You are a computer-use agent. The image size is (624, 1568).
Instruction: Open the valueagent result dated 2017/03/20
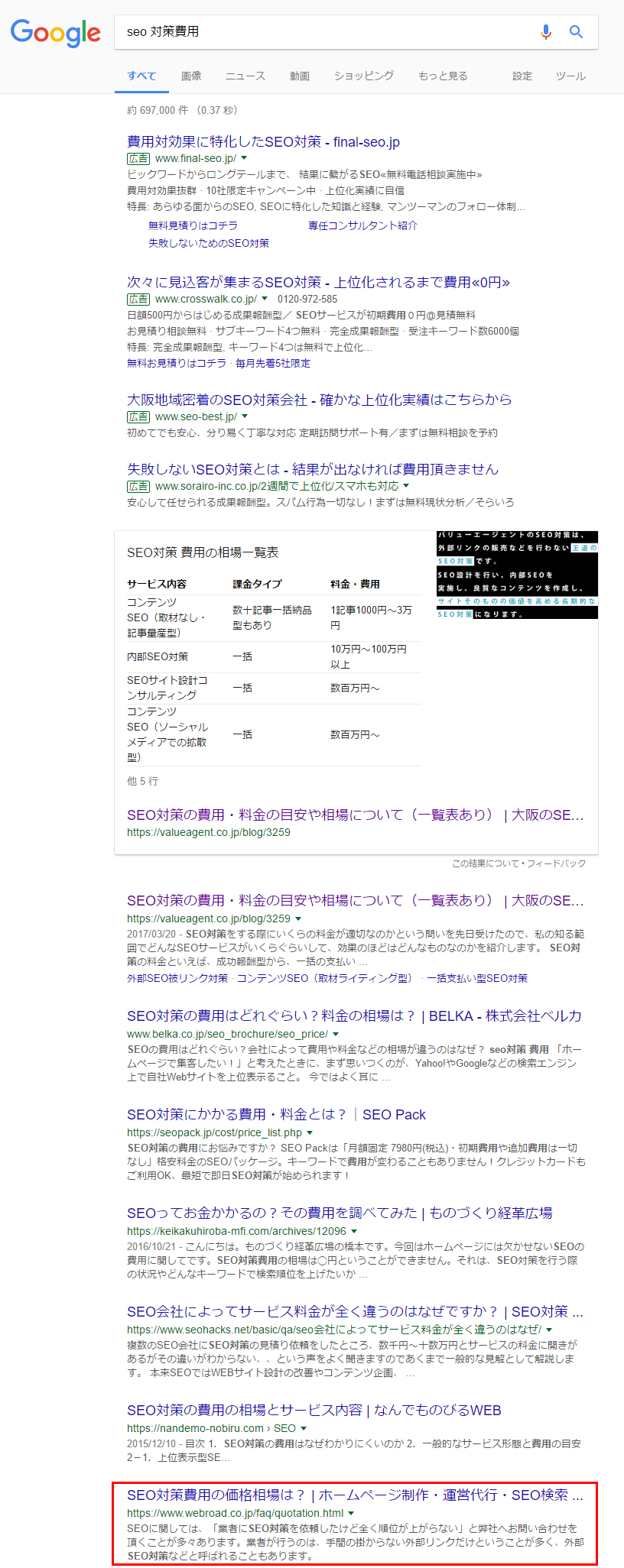[x=356, y=900]
